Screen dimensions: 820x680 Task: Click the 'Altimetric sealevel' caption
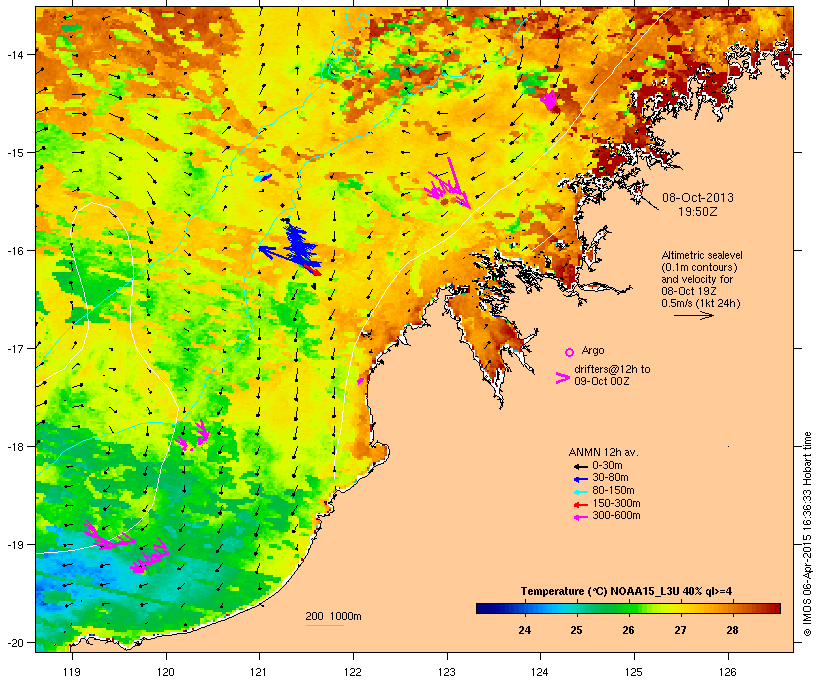pyautogui.click(x=702, y=255)
